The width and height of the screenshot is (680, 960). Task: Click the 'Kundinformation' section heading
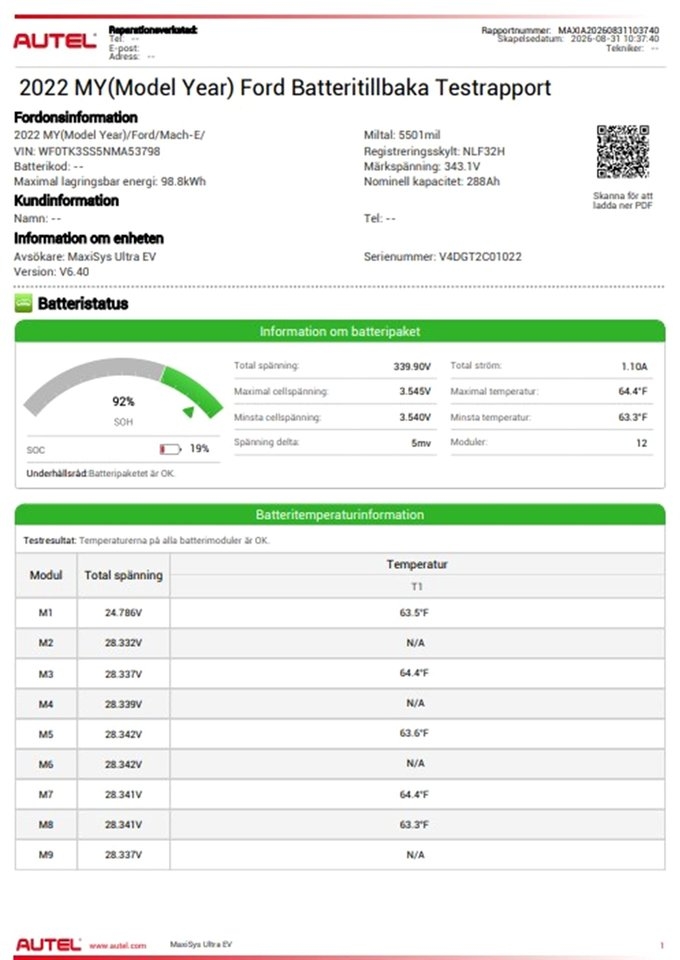click(x=66, y=201)
